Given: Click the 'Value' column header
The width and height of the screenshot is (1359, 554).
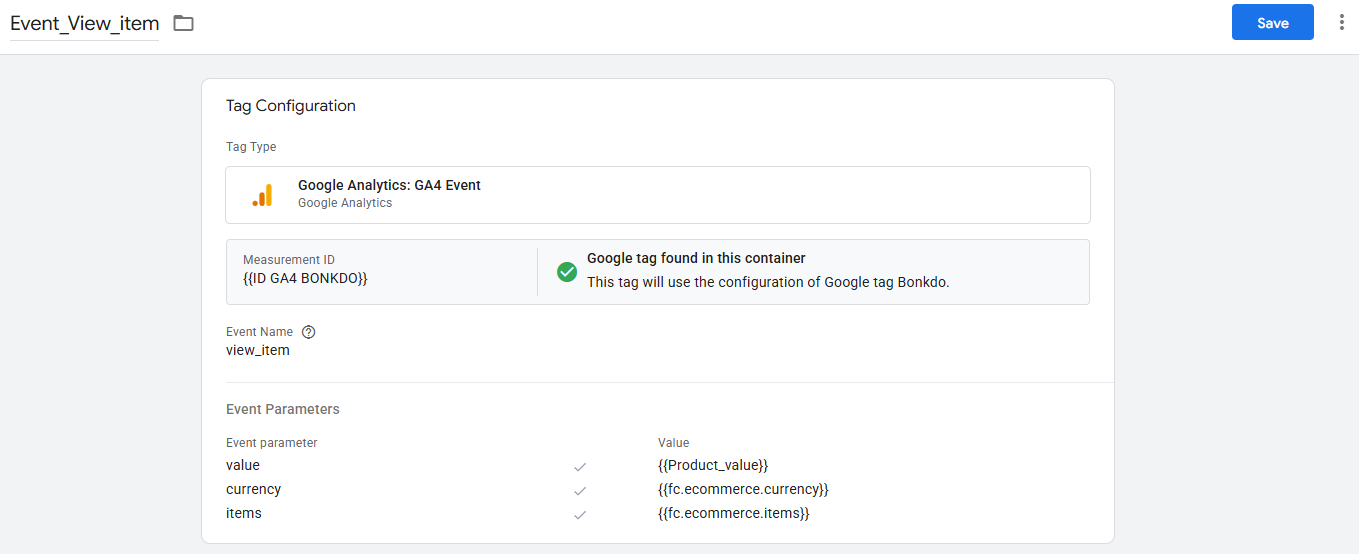Looking at the screenshot, I should click(673, 442).
